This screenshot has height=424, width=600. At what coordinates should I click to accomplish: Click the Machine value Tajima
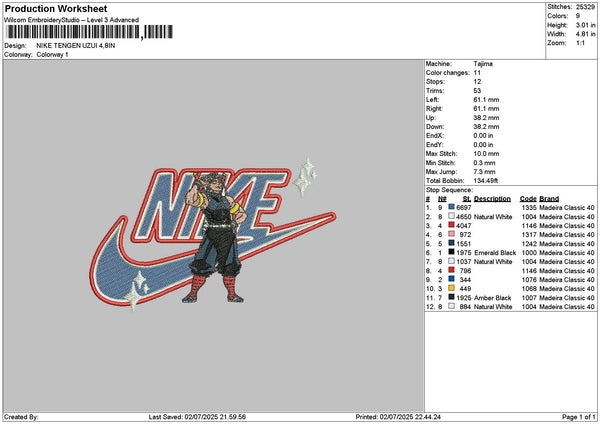[x=483, y=64]
